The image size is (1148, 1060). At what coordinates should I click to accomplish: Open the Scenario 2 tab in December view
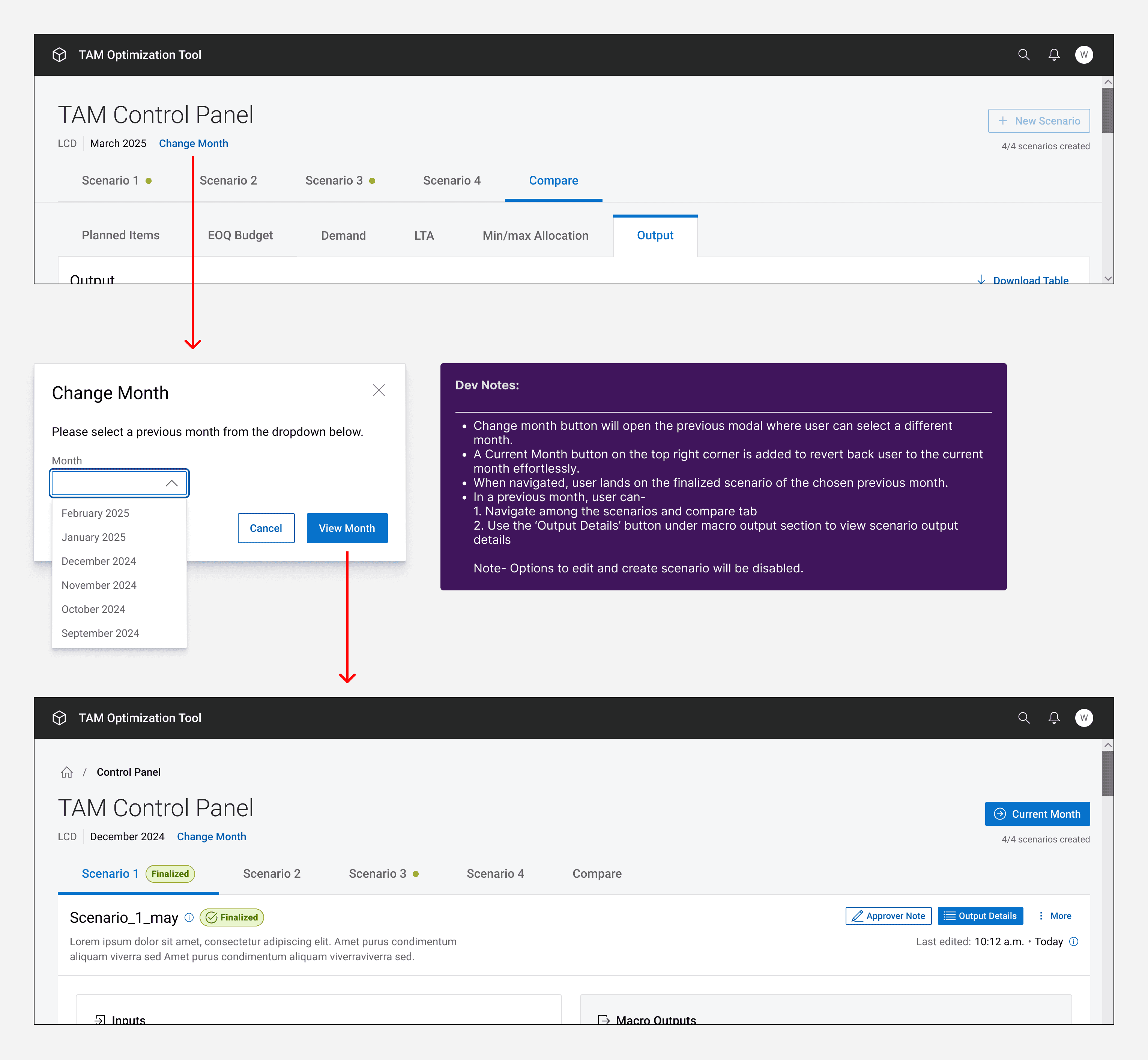271,874
